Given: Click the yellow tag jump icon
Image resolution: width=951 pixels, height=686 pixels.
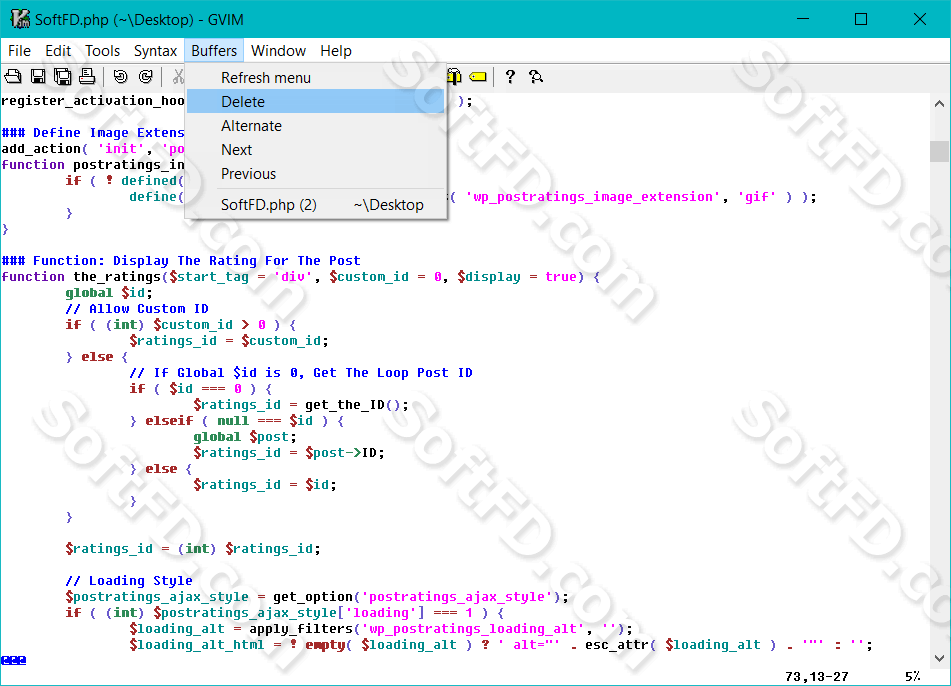Looking at the screenshot, I should (478, 76).
